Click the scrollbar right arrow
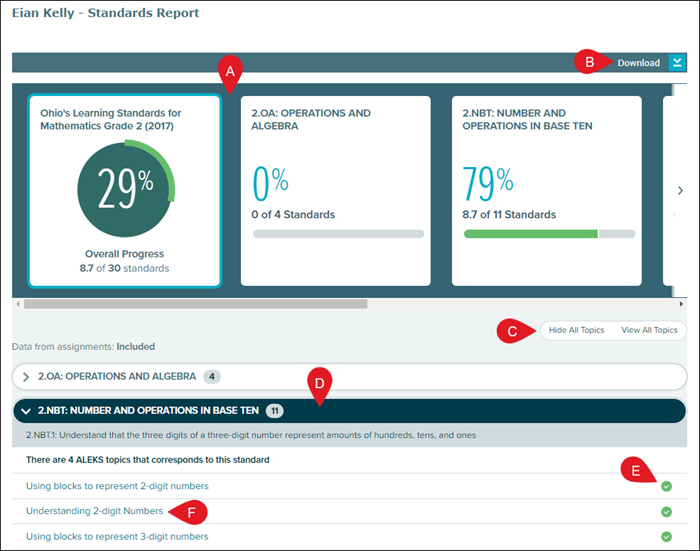The image size is (700, 551). pos(681,303)
